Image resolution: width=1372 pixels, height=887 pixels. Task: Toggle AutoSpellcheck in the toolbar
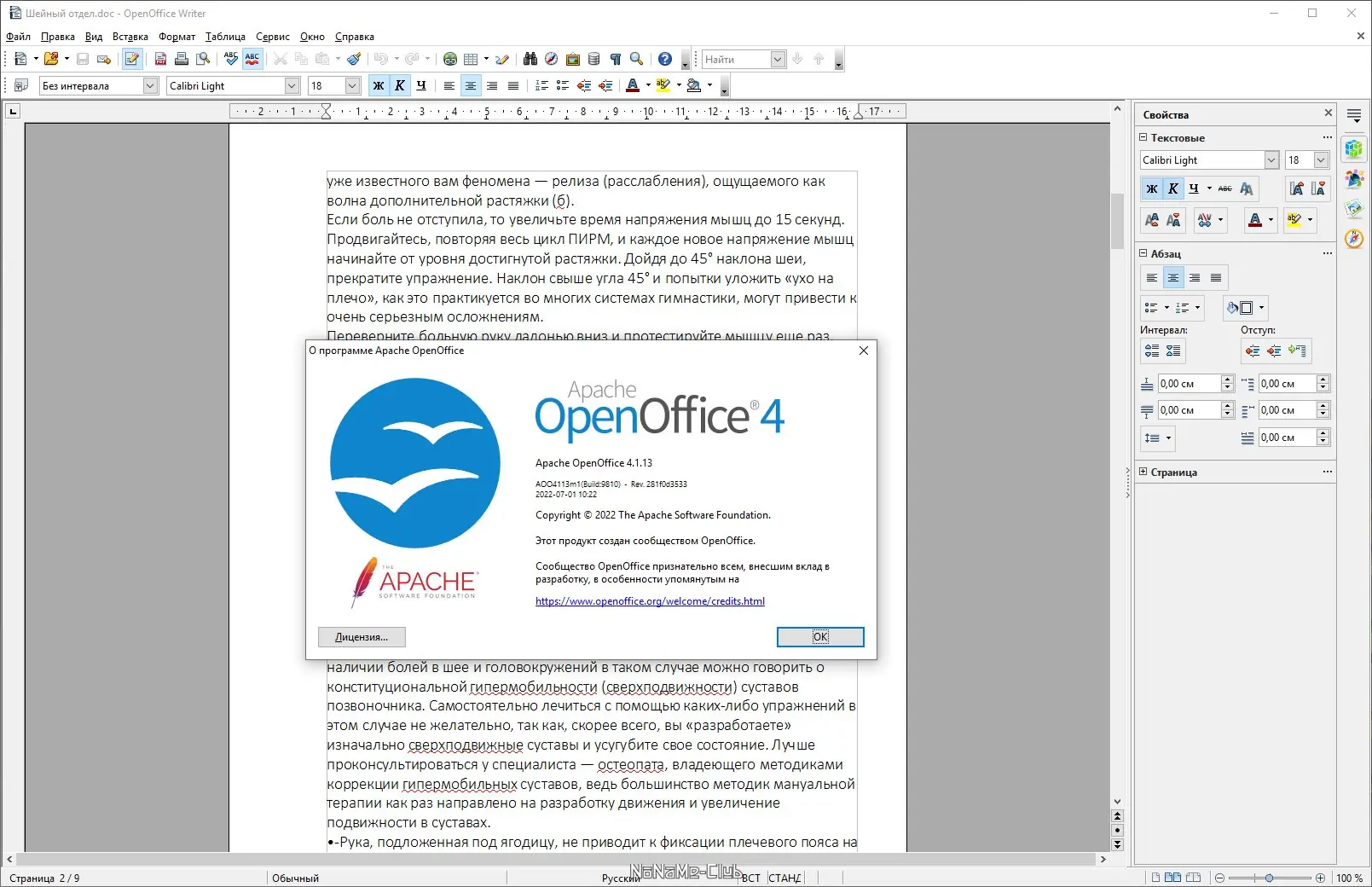[x=252, y=59]
